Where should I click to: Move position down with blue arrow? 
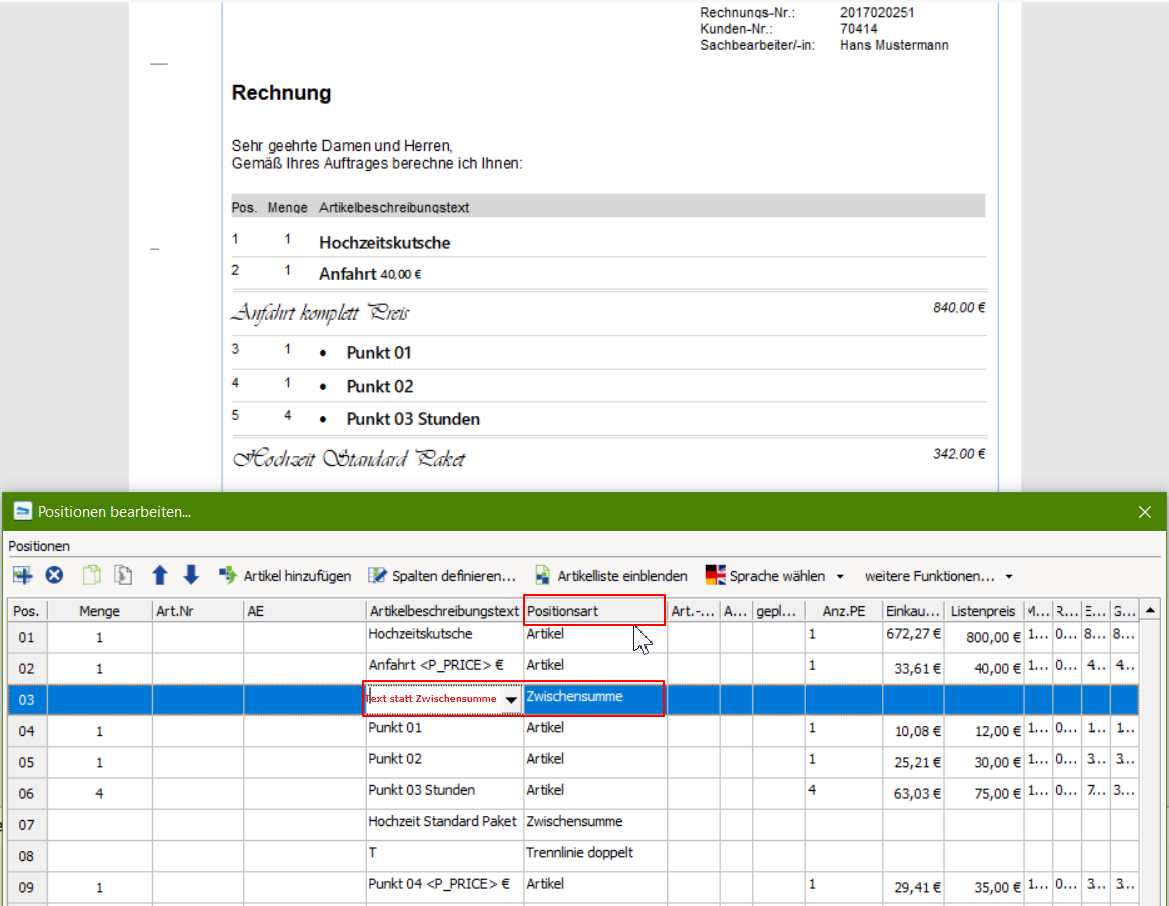[x=191, y=575]
